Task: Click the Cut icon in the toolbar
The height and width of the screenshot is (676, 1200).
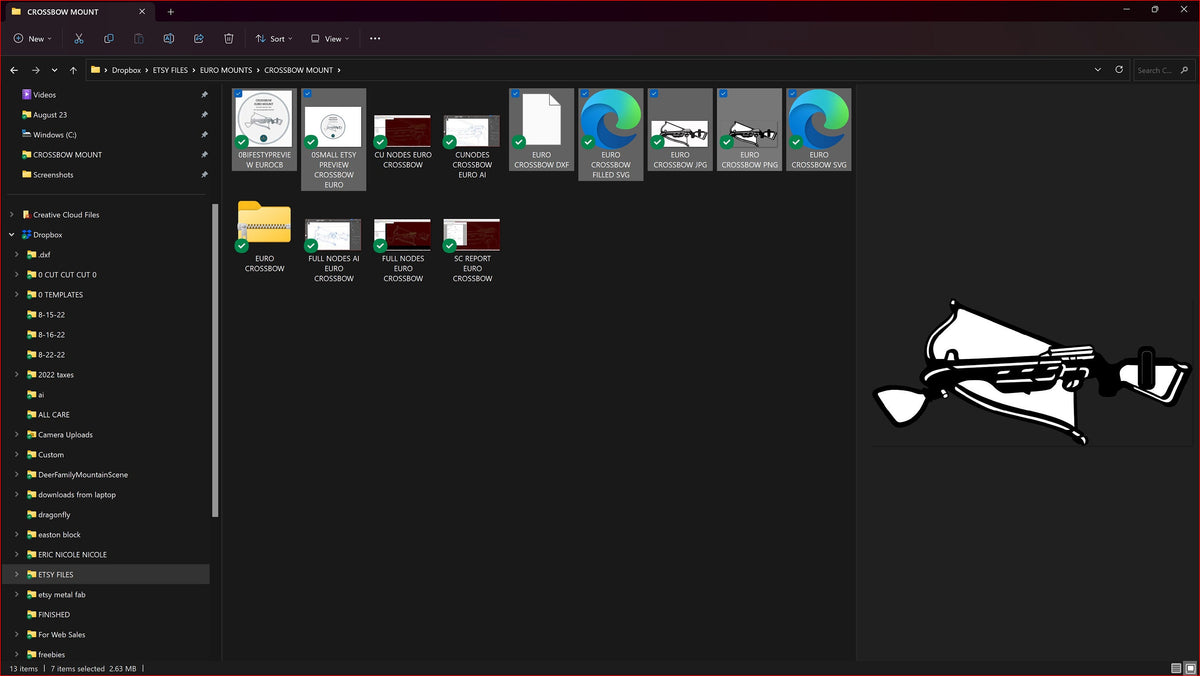Action: point(79,38)
